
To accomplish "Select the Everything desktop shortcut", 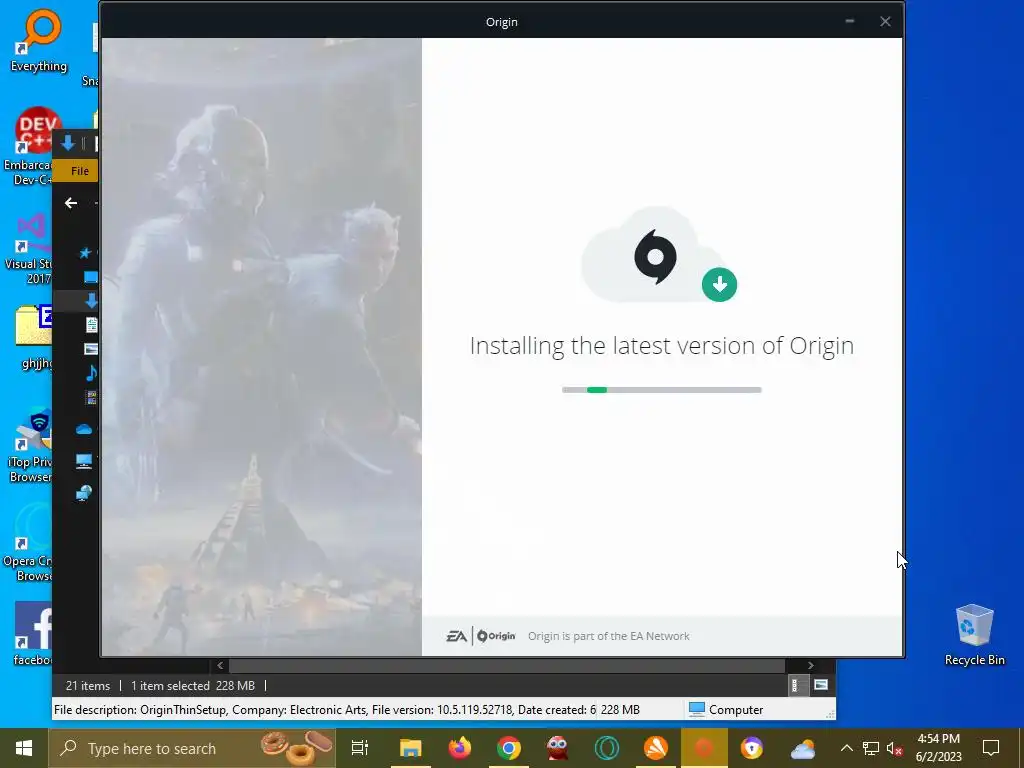I will pos(39,40).
